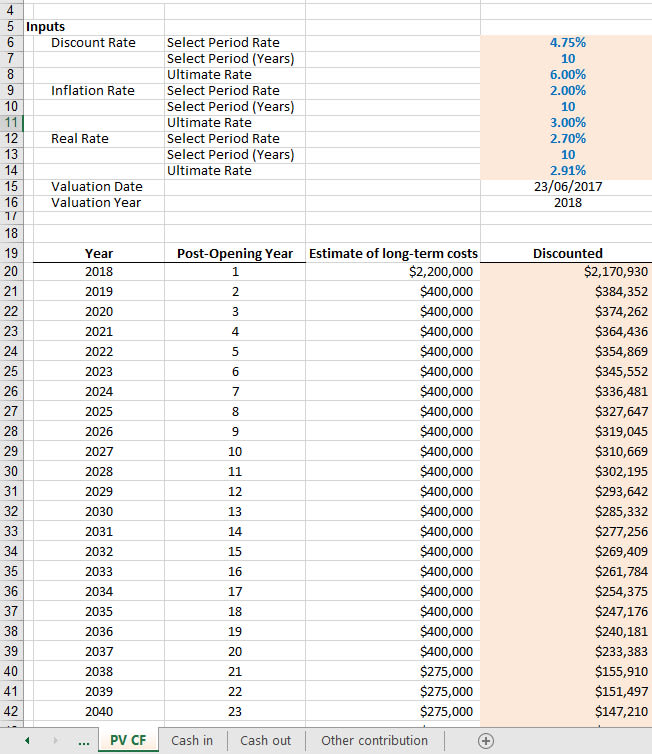Go to next sheet tabs arrow

pyautogui.click(x=55, y=741)
